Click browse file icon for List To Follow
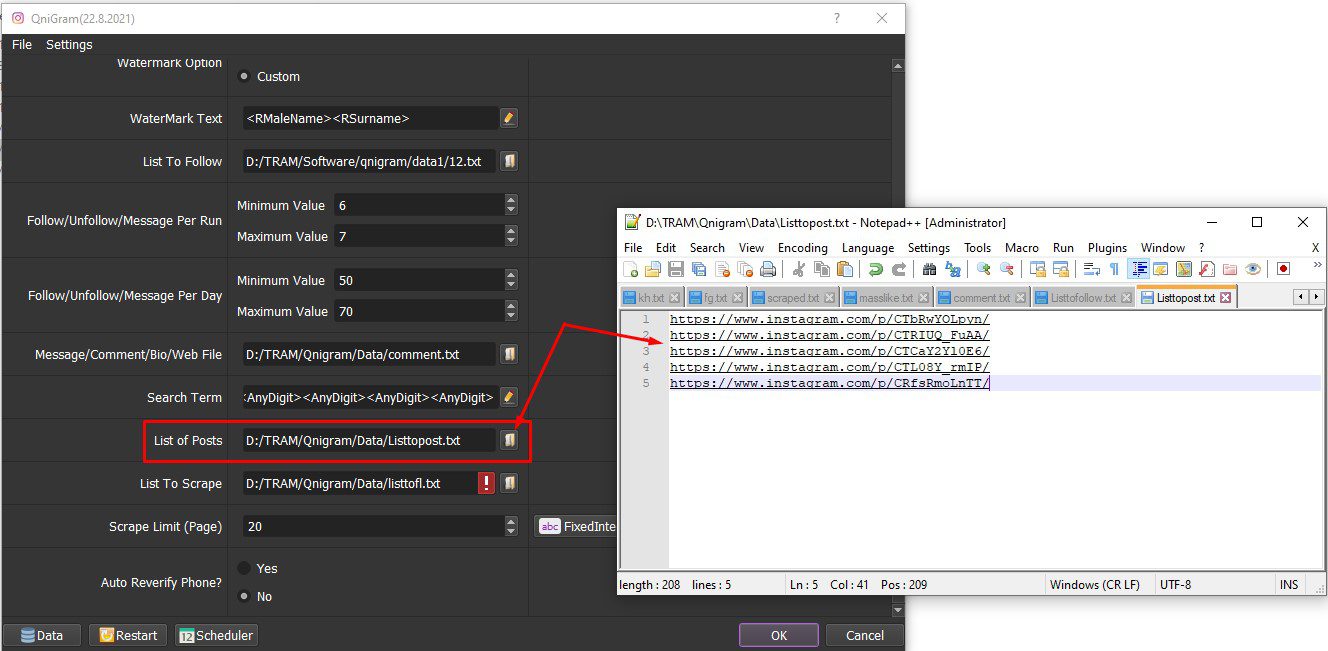 509,161
